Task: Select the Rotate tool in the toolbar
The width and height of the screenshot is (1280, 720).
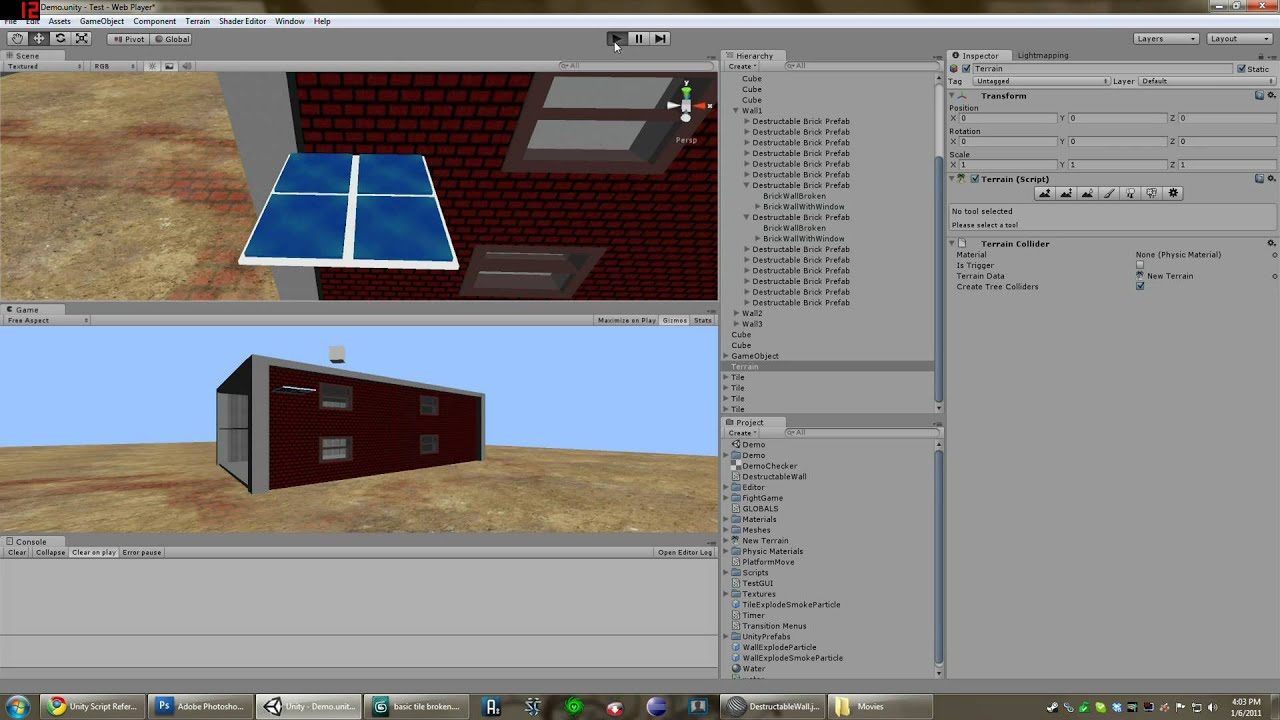Action: coord(60,38)
